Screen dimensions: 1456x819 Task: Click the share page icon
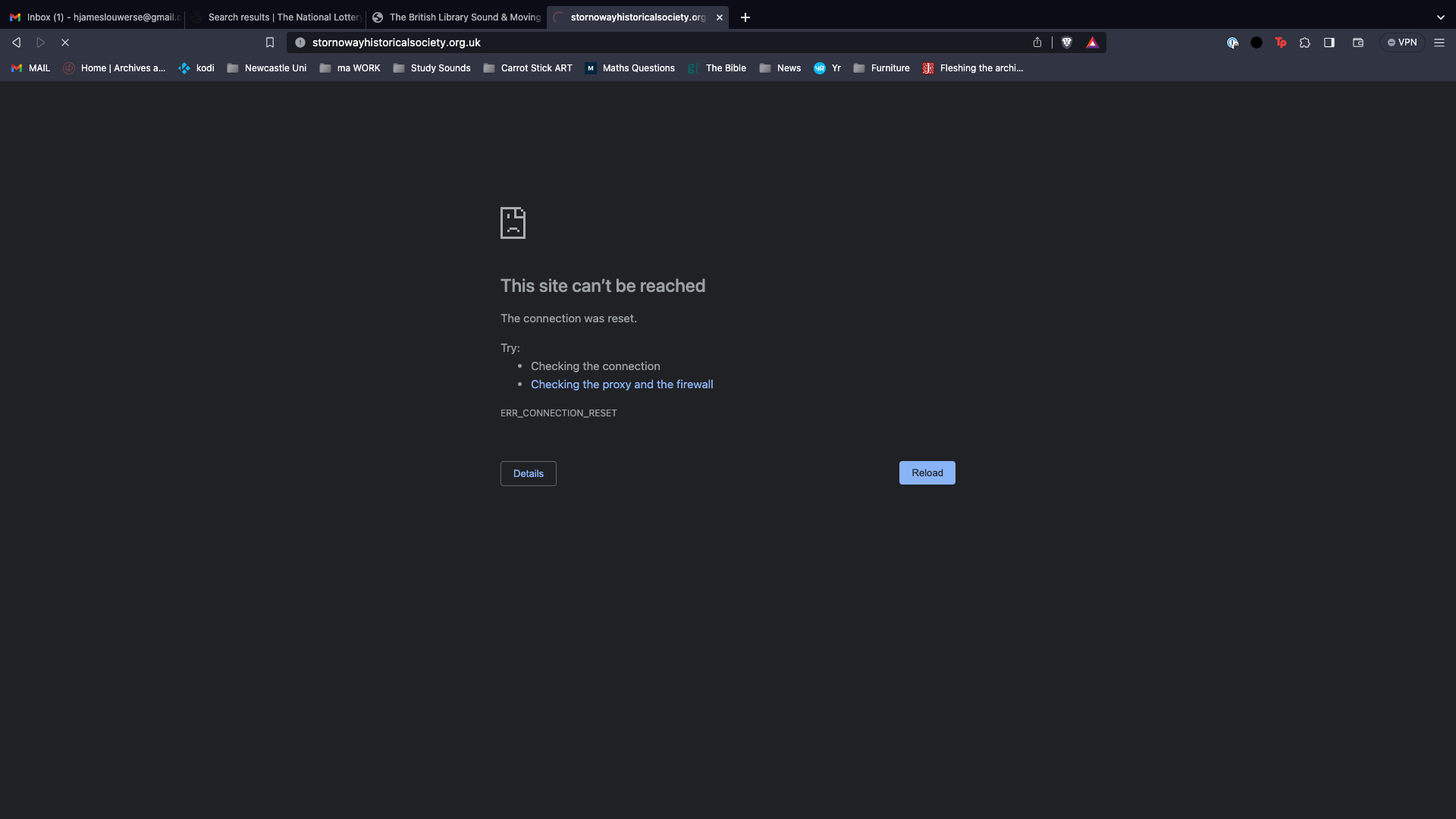(x=1037, y=42)
